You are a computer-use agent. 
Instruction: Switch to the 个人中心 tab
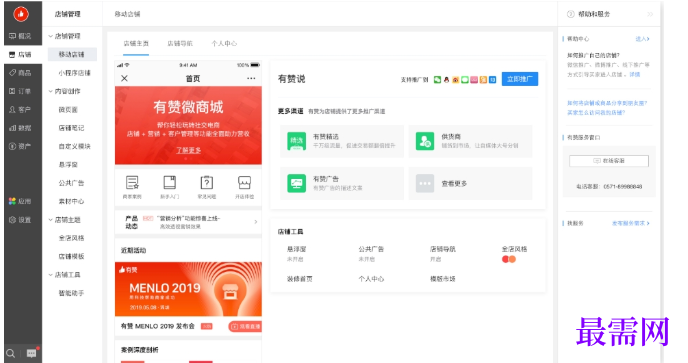(x=224, y=43)
